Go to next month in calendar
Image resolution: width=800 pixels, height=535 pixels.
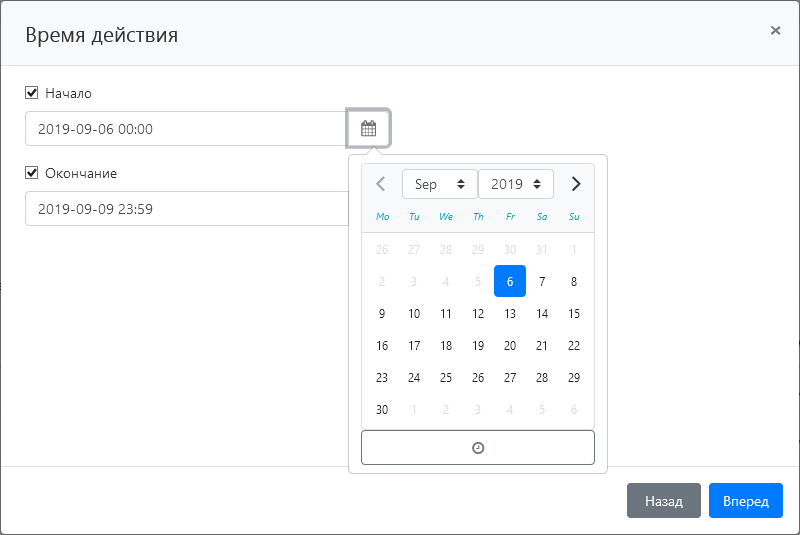(x=575, y=184)
